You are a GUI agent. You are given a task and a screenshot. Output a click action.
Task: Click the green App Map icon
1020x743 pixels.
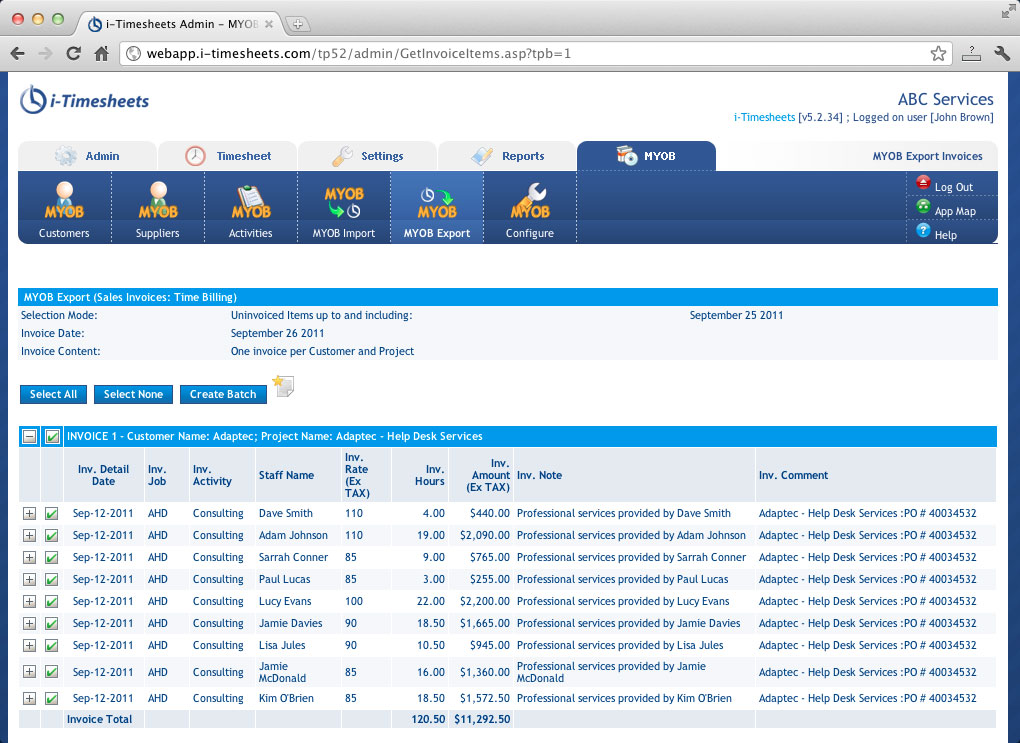(923, 206)
